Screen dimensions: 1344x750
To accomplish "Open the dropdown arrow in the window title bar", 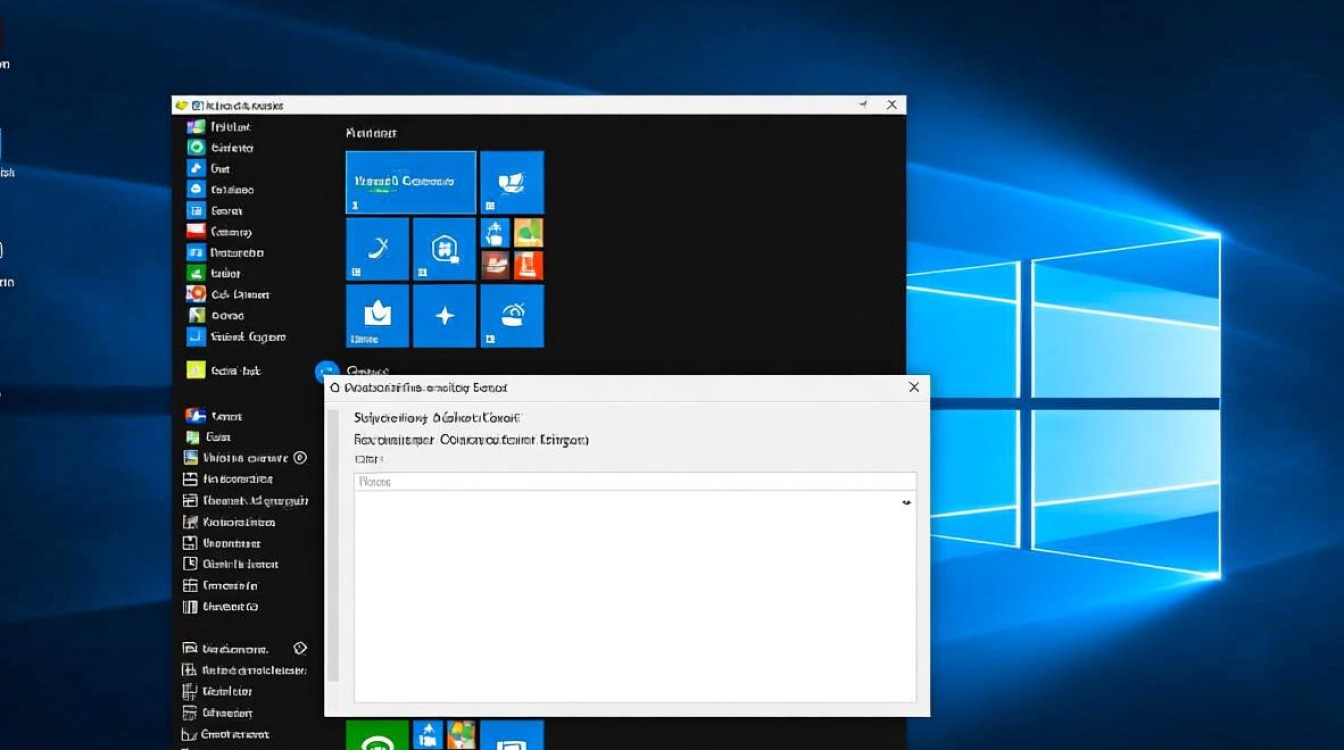I will click(x=862, y=105).
